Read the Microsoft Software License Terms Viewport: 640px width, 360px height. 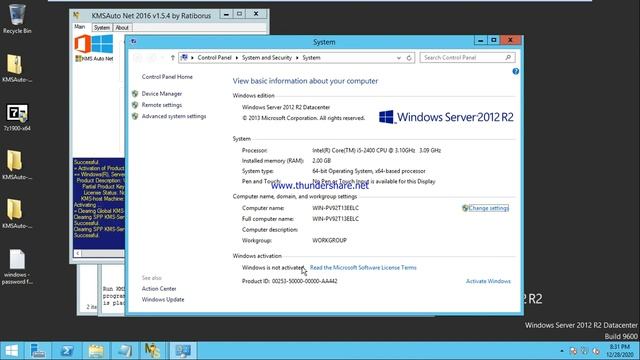coord(363,268)
